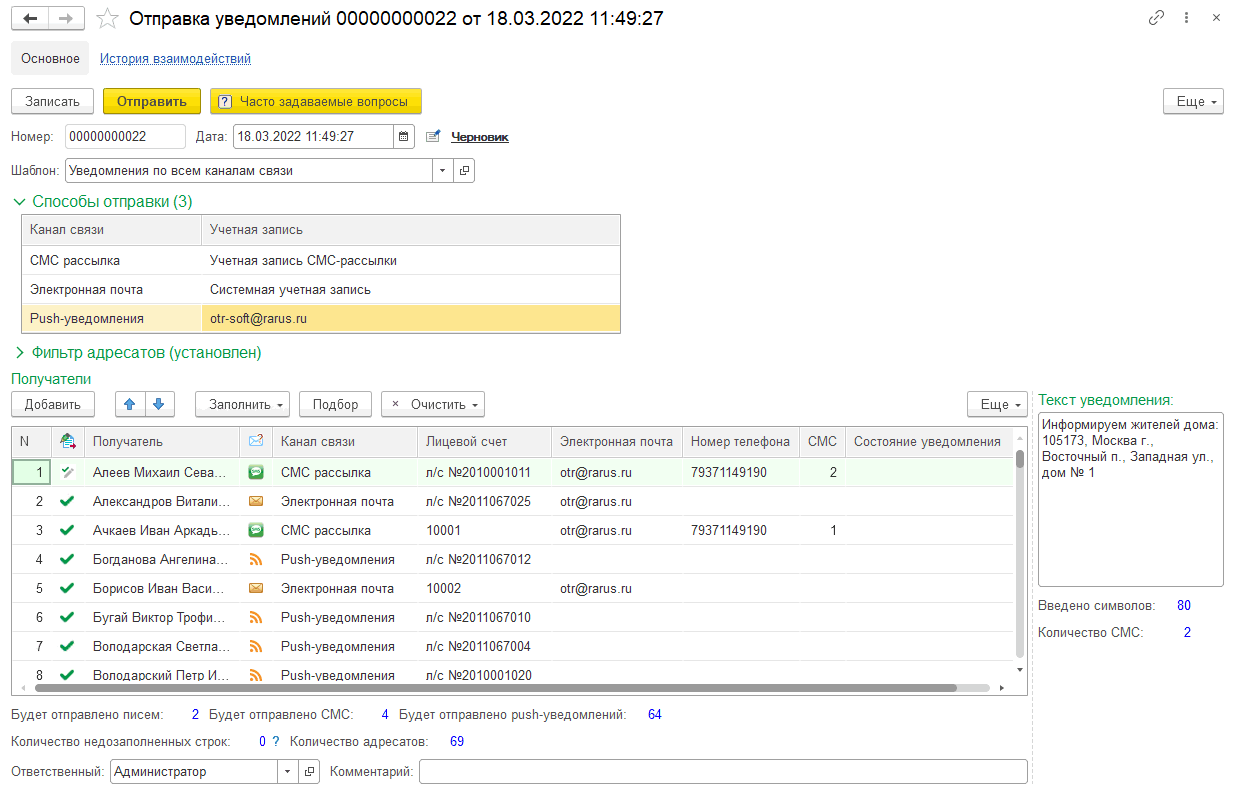
Task: Open calendar picker next to date field
Action: pyautogui.click(x=403, y=136)
